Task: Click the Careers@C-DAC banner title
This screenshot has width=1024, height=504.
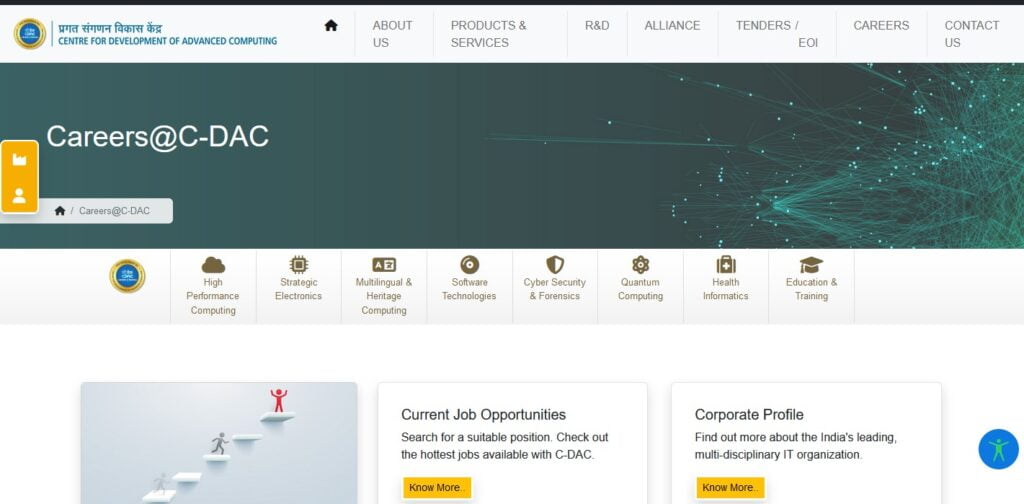Action: coord(157,136)
